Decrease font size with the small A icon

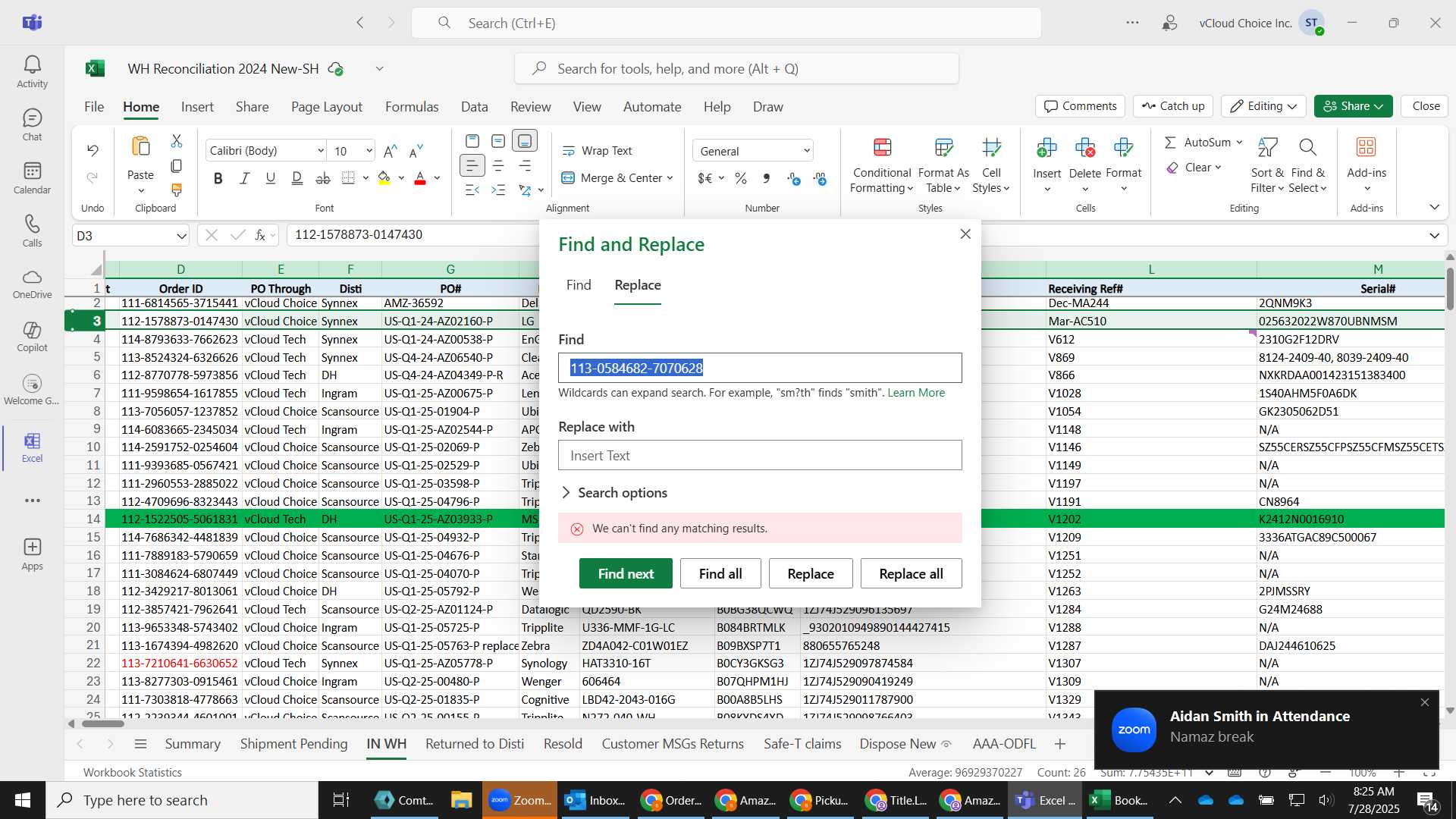click(416, 151)
